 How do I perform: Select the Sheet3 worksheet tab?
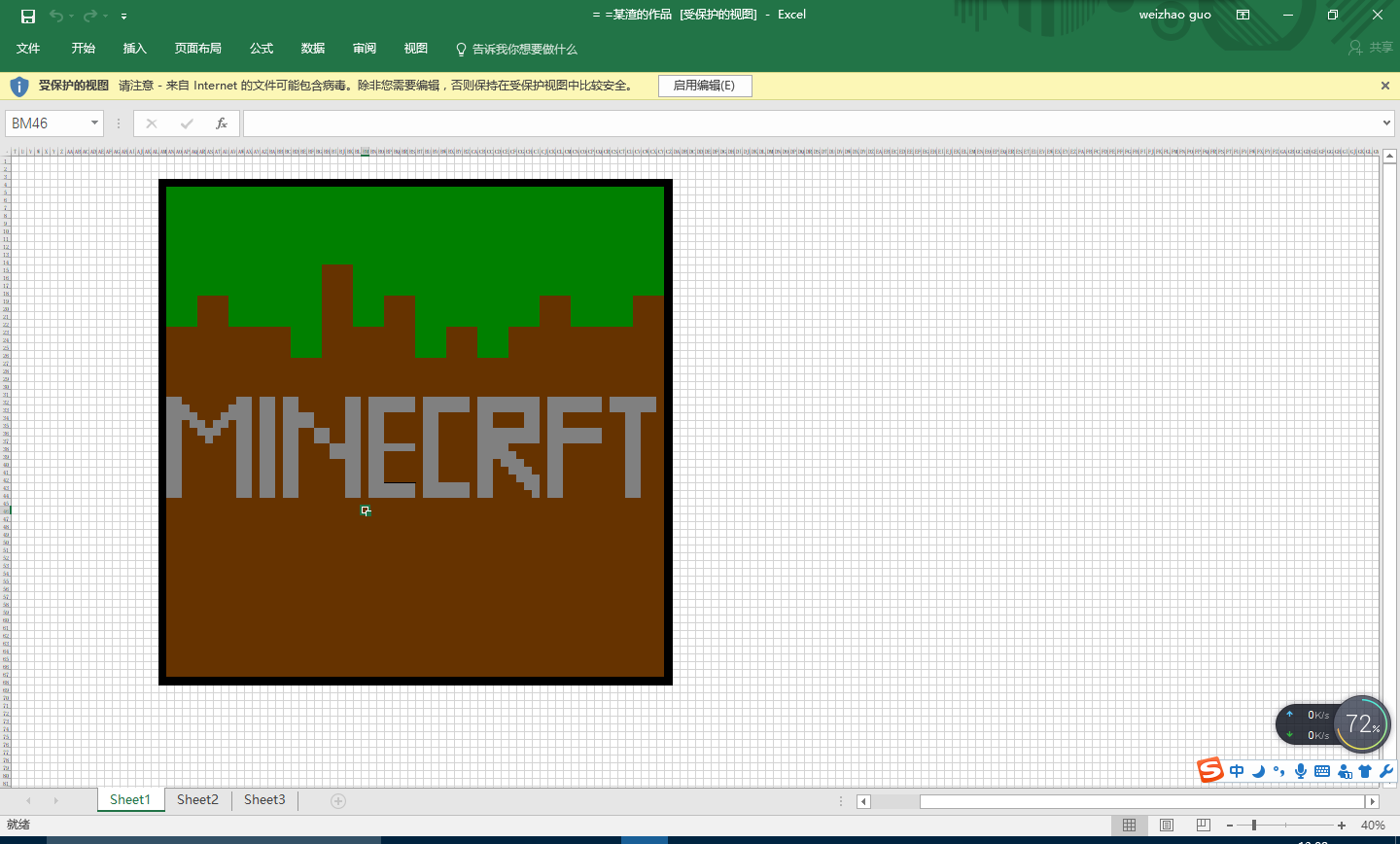pyautogui.click(x=264, y=800)
